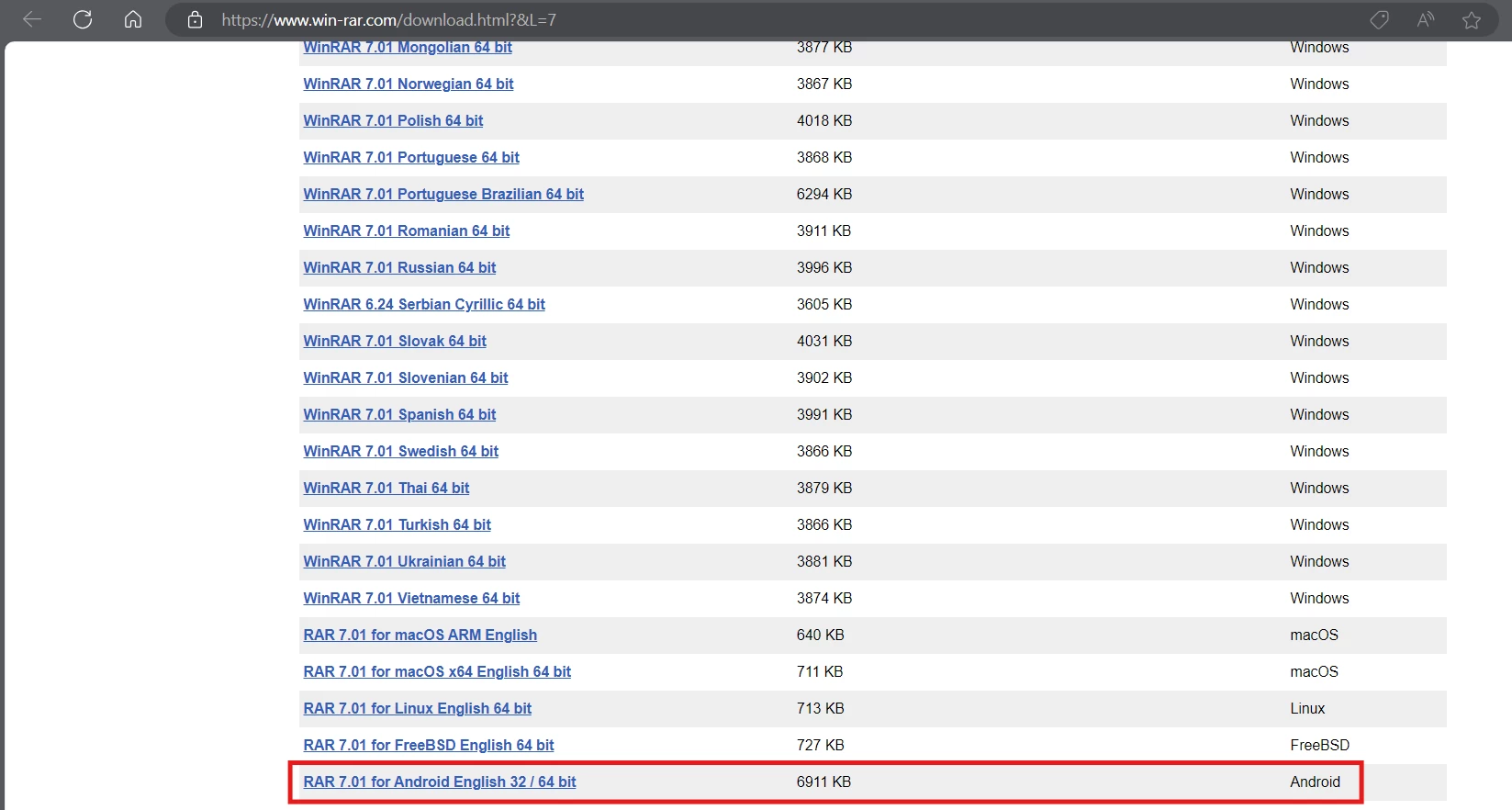The width and height of the screenshot is (1512, 810).
Task: Click the 3996 KB size cell
Action: [x=824, y=267]
